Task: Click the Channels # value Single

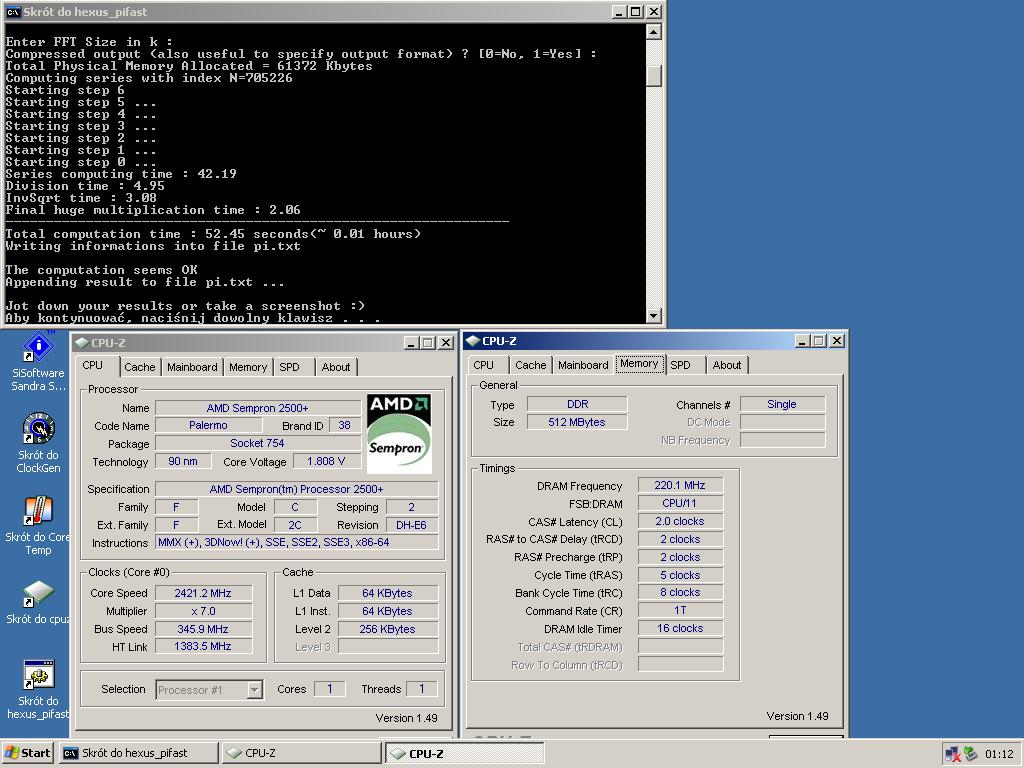Action: click(x=782, y=404)
